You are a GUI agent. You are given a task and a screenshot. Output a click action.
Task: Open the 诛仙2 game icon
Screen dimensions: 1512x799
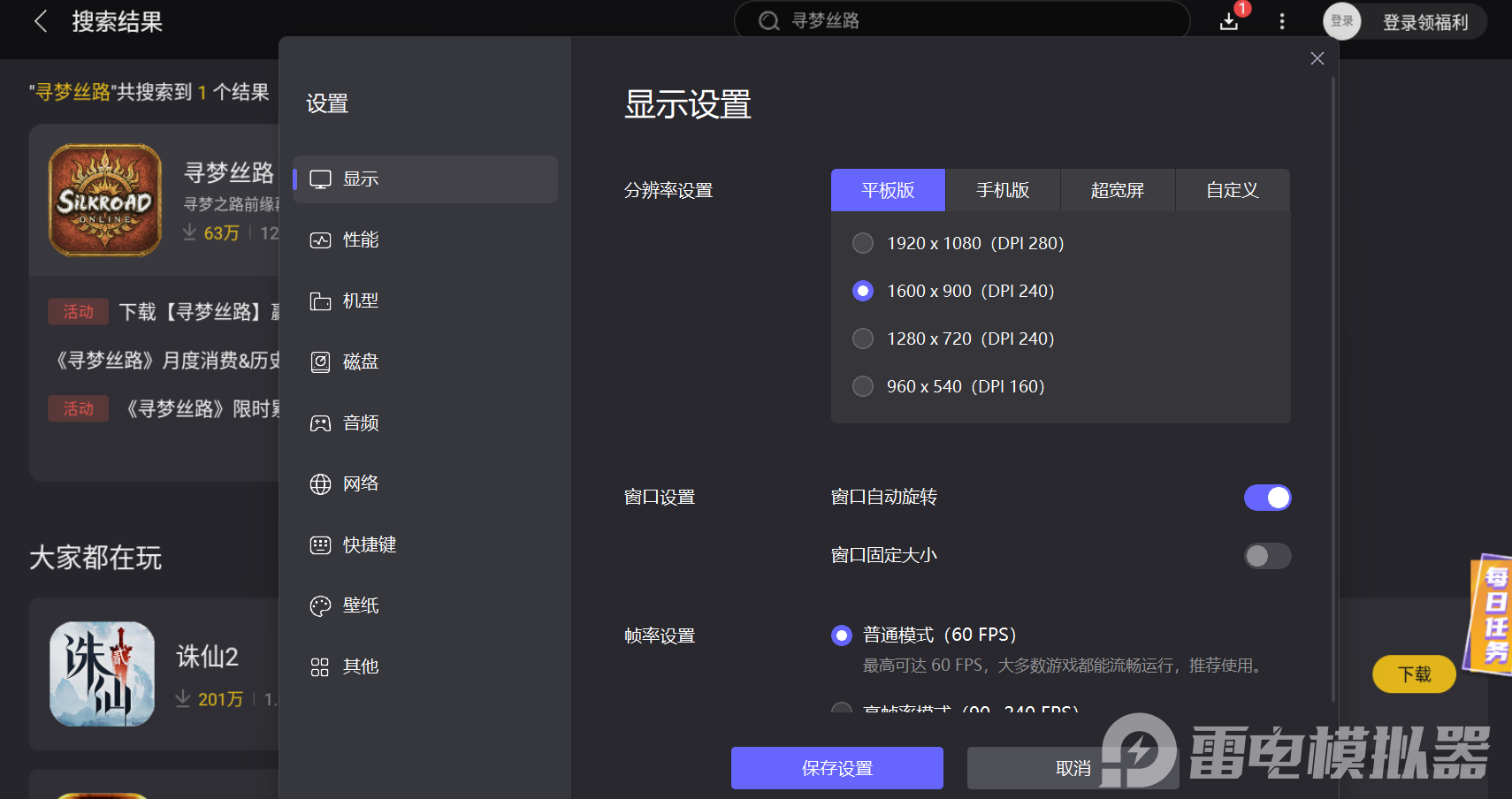(103, 674)
